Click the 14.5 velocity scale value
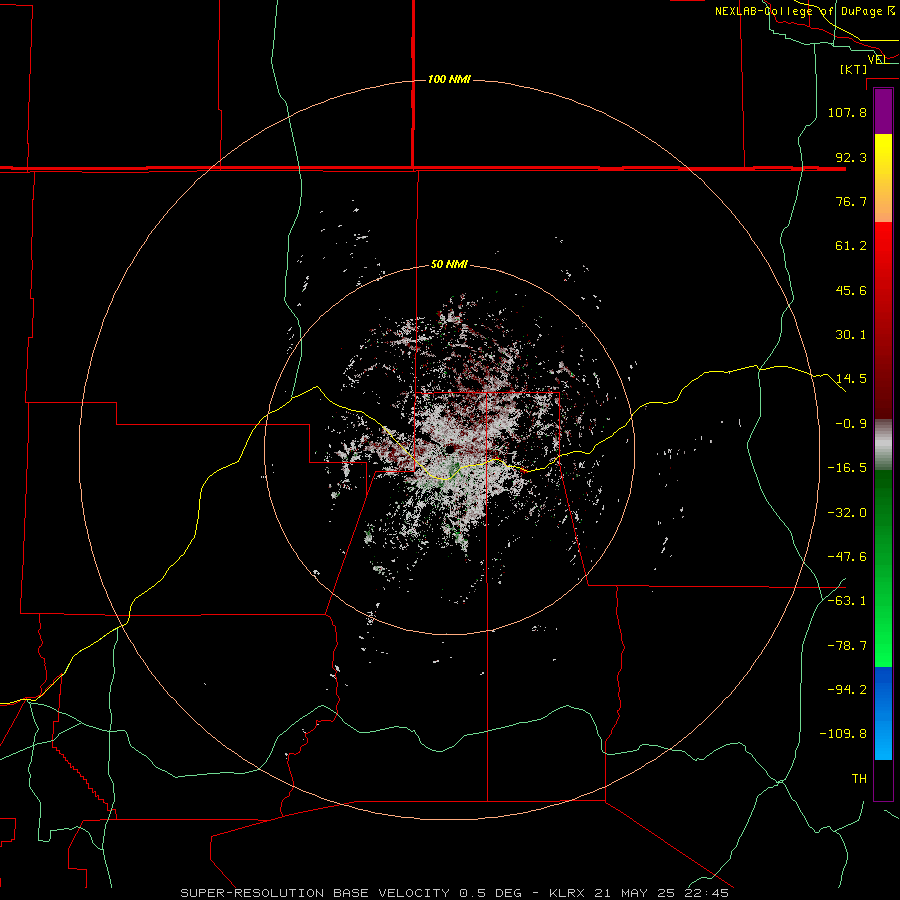 851,379
